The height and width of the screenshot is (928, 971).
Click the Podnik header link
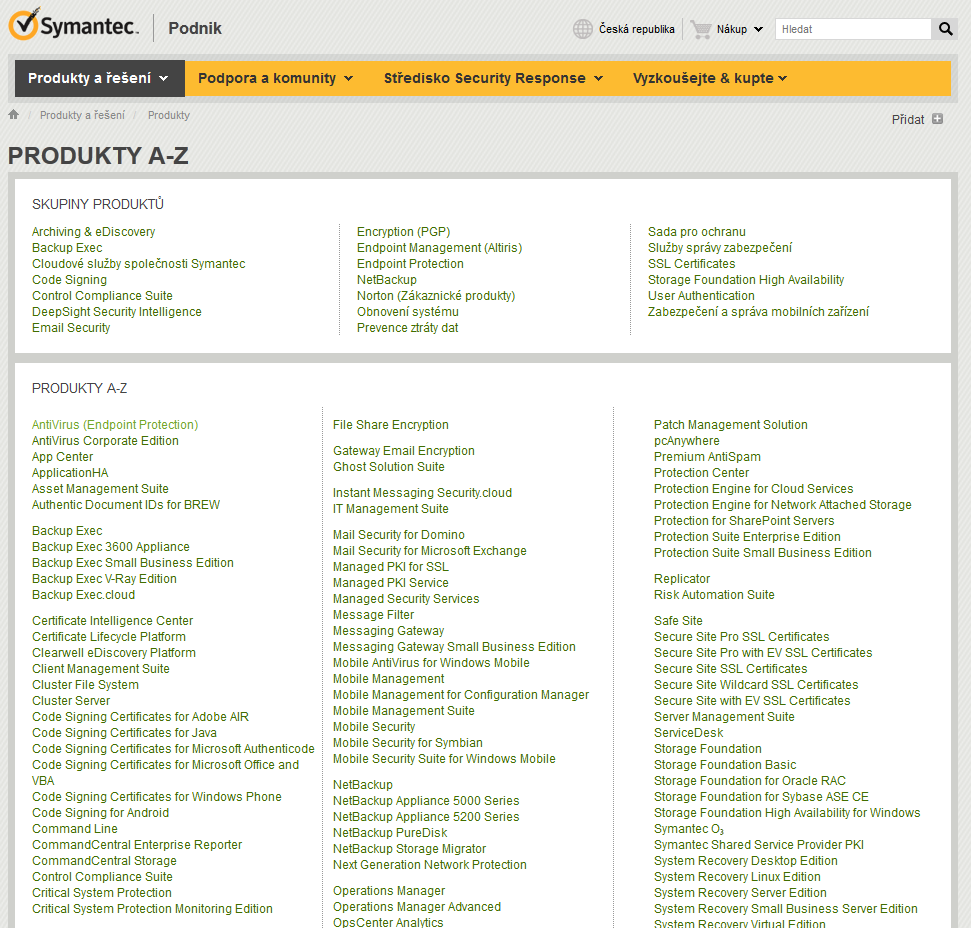(x=195, y=28)
